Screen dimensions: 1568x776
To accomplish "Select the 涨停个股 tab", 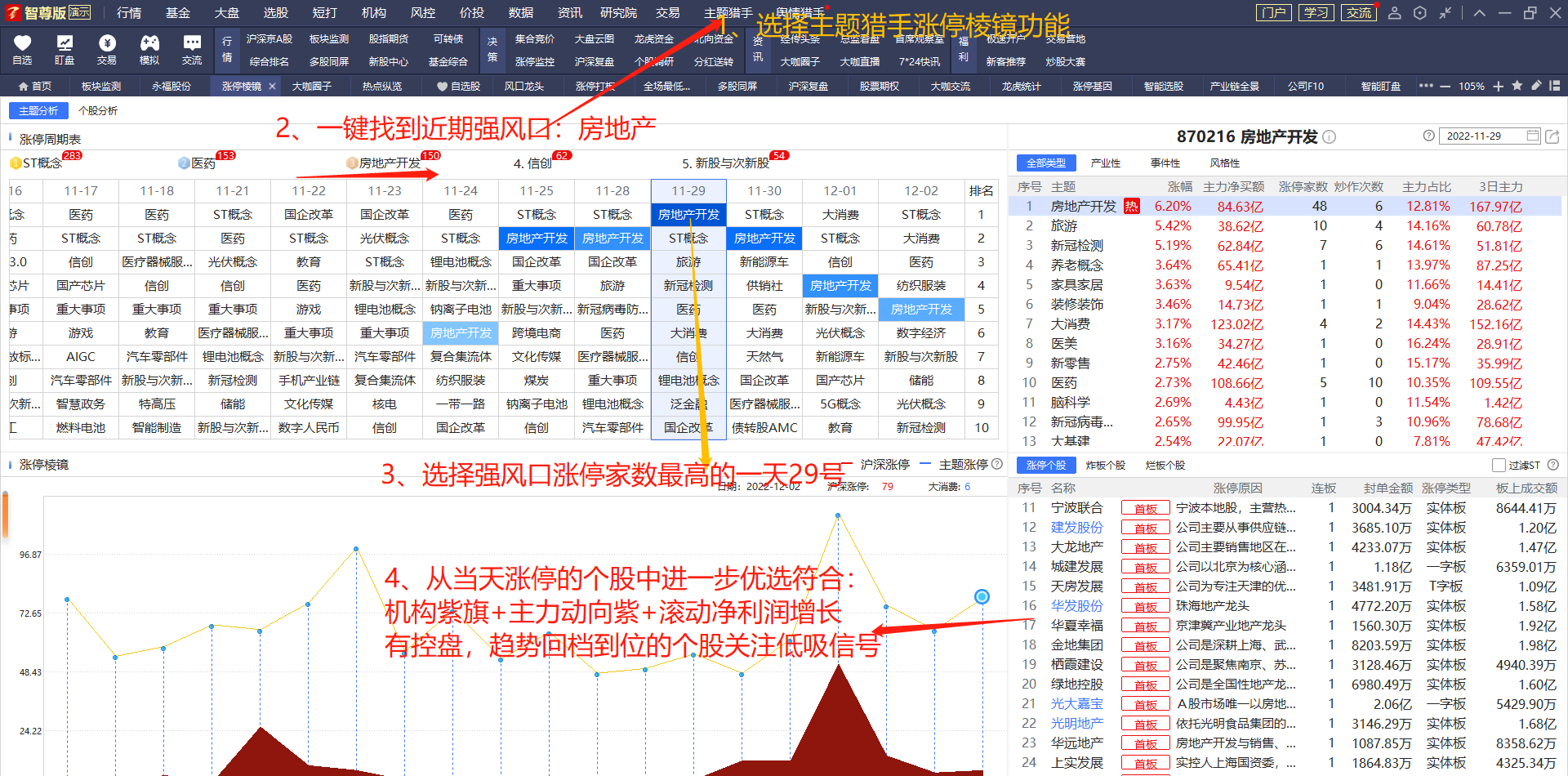I will pyautogui.click(x=1046, y=465).
